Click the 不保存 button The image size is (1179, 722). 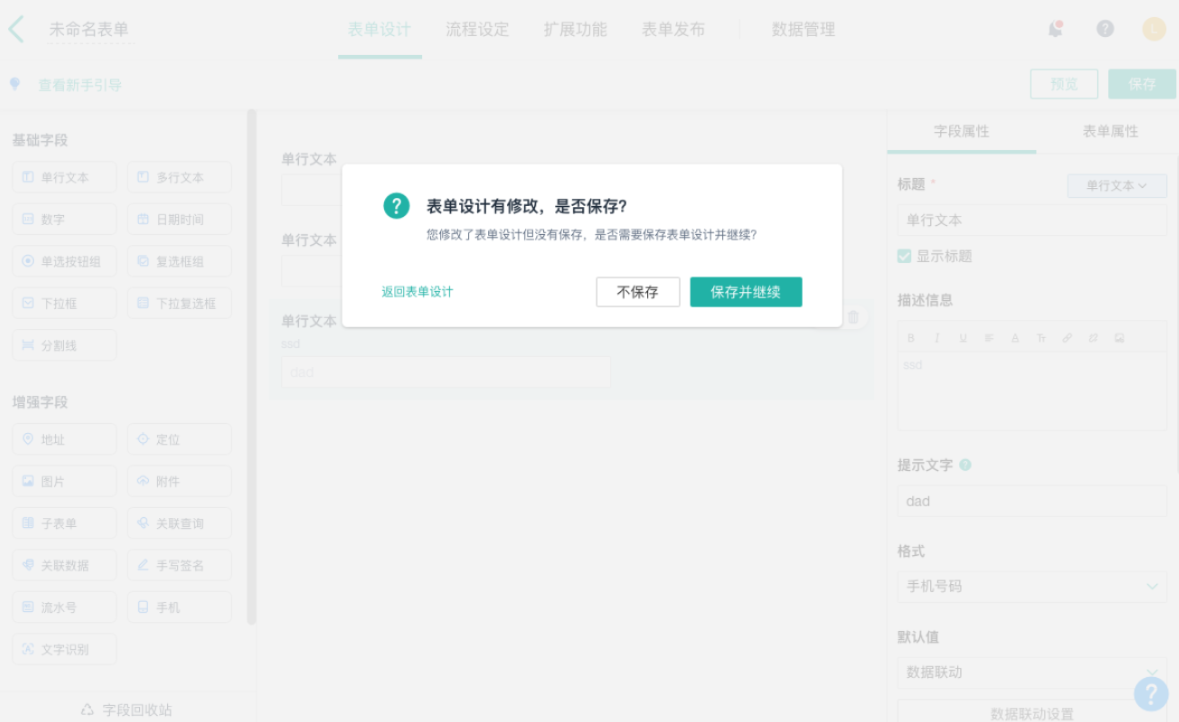tap(638, 292)
